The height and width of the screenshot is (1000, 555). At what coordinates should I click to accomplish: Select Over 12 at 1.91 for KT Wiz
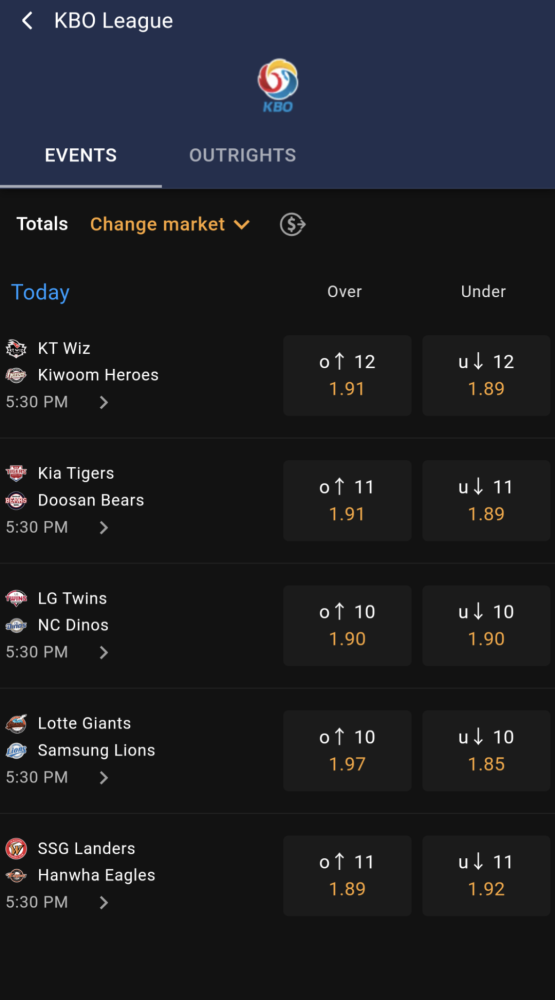[348, 376]
